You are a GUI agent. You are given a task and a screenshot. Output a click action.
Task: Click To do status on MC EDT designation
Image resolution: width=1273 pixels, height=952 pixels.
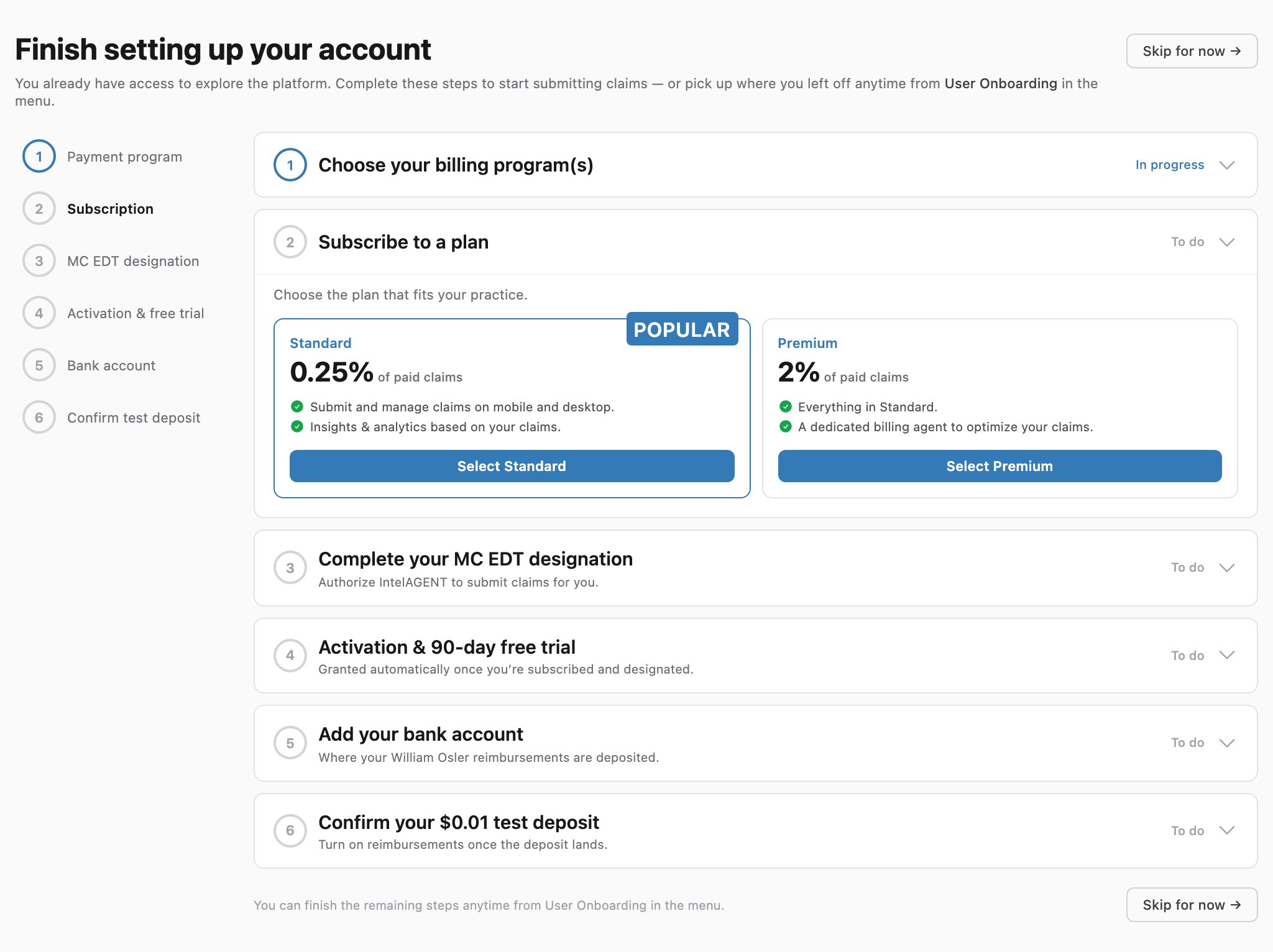1187,567
